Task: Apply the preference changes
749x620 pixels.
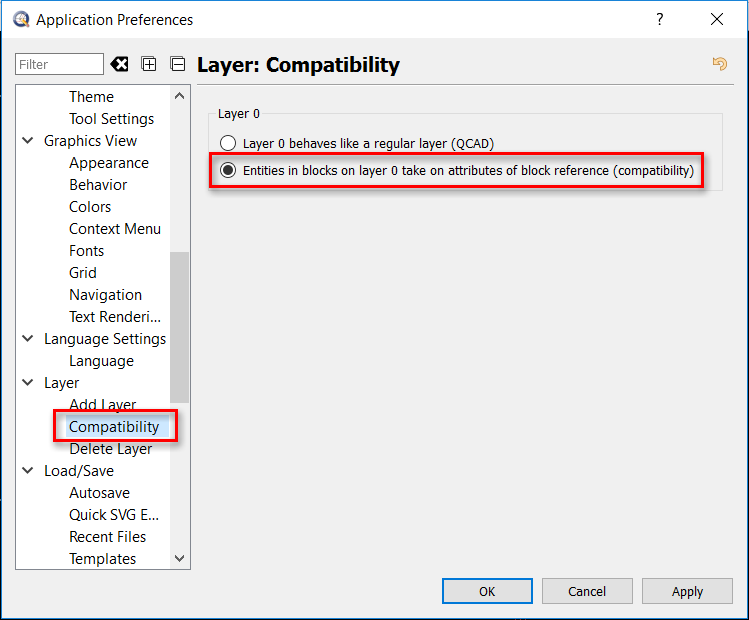Action: [x=687, y=591]
